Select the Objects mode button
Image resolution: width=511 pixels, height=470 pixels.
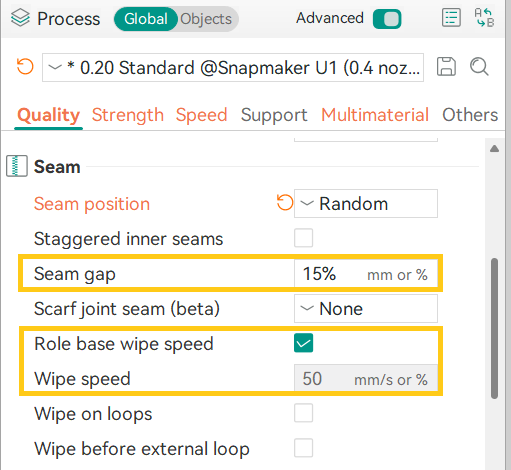[206, 19]
